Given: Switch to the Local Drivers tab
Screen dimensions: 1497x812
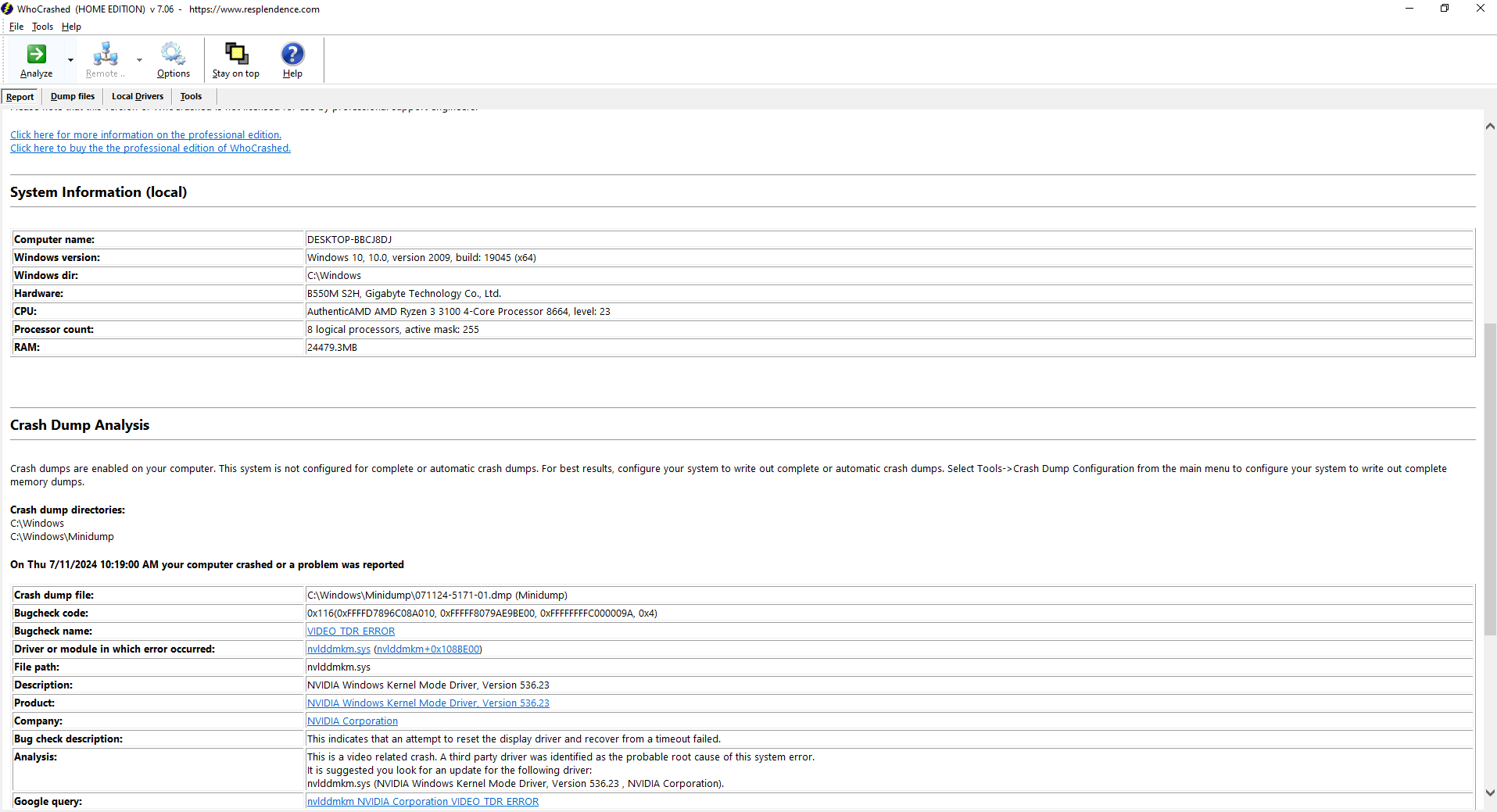Looking at the screenshot, I should point(138,97).
